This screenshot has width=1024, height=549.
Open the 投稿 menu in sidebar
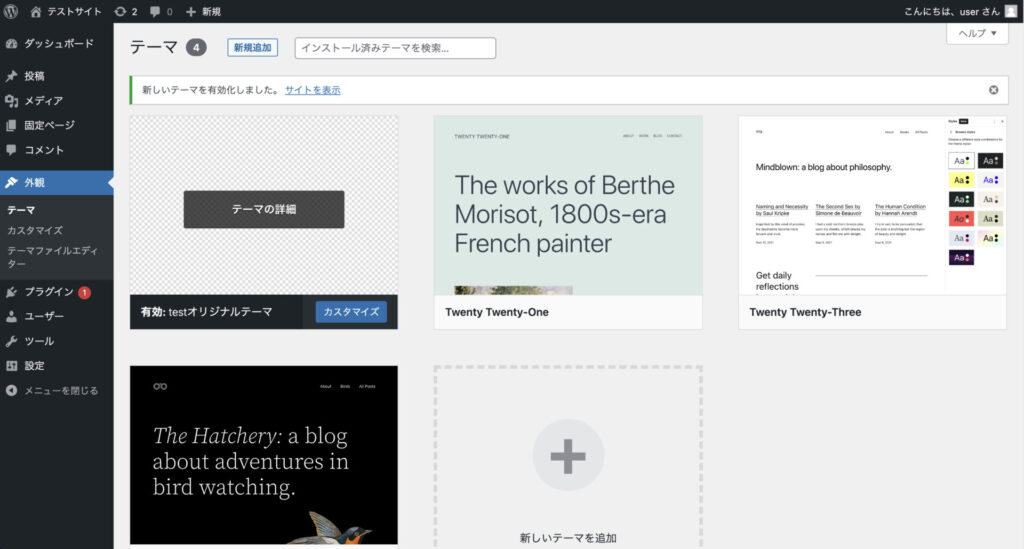34,76
